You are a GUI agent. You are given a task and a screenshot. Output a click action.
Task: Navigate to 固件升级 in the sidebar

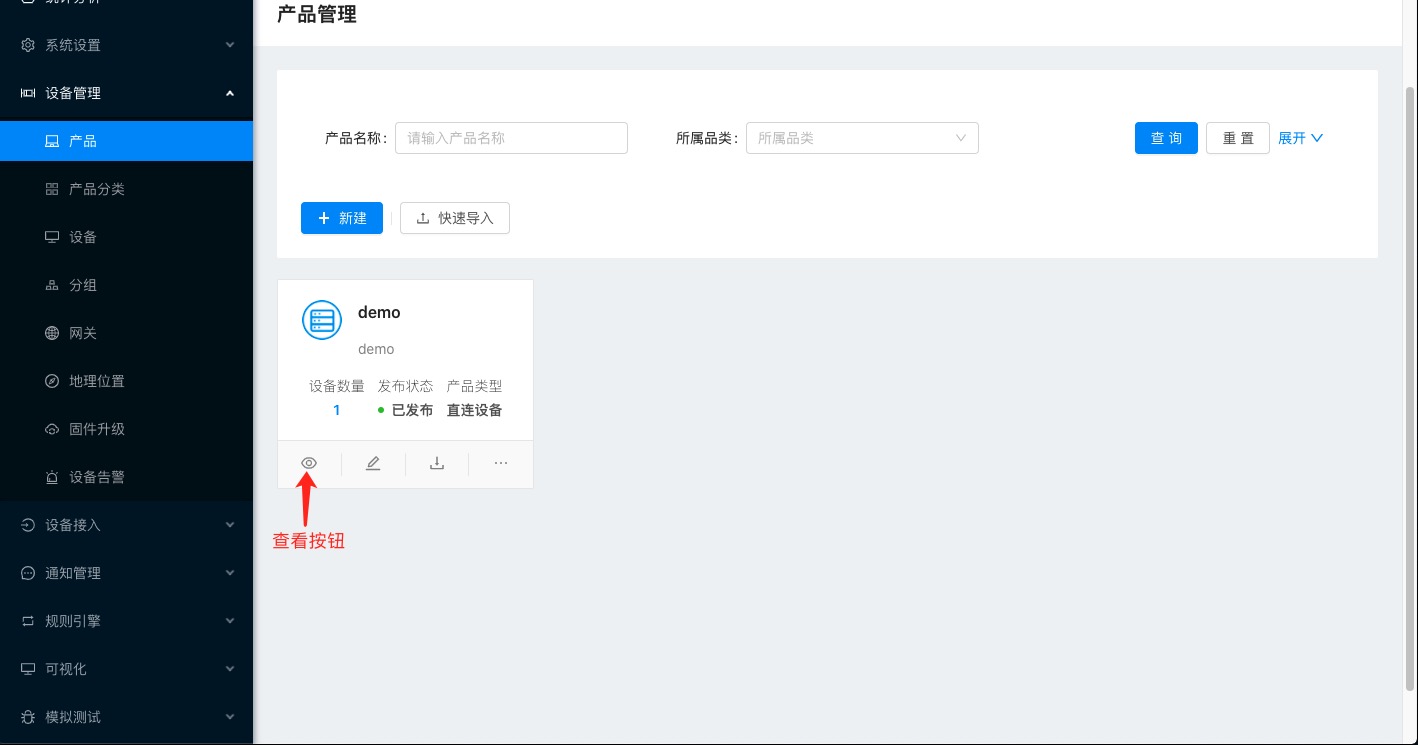[x=96, y=429]
